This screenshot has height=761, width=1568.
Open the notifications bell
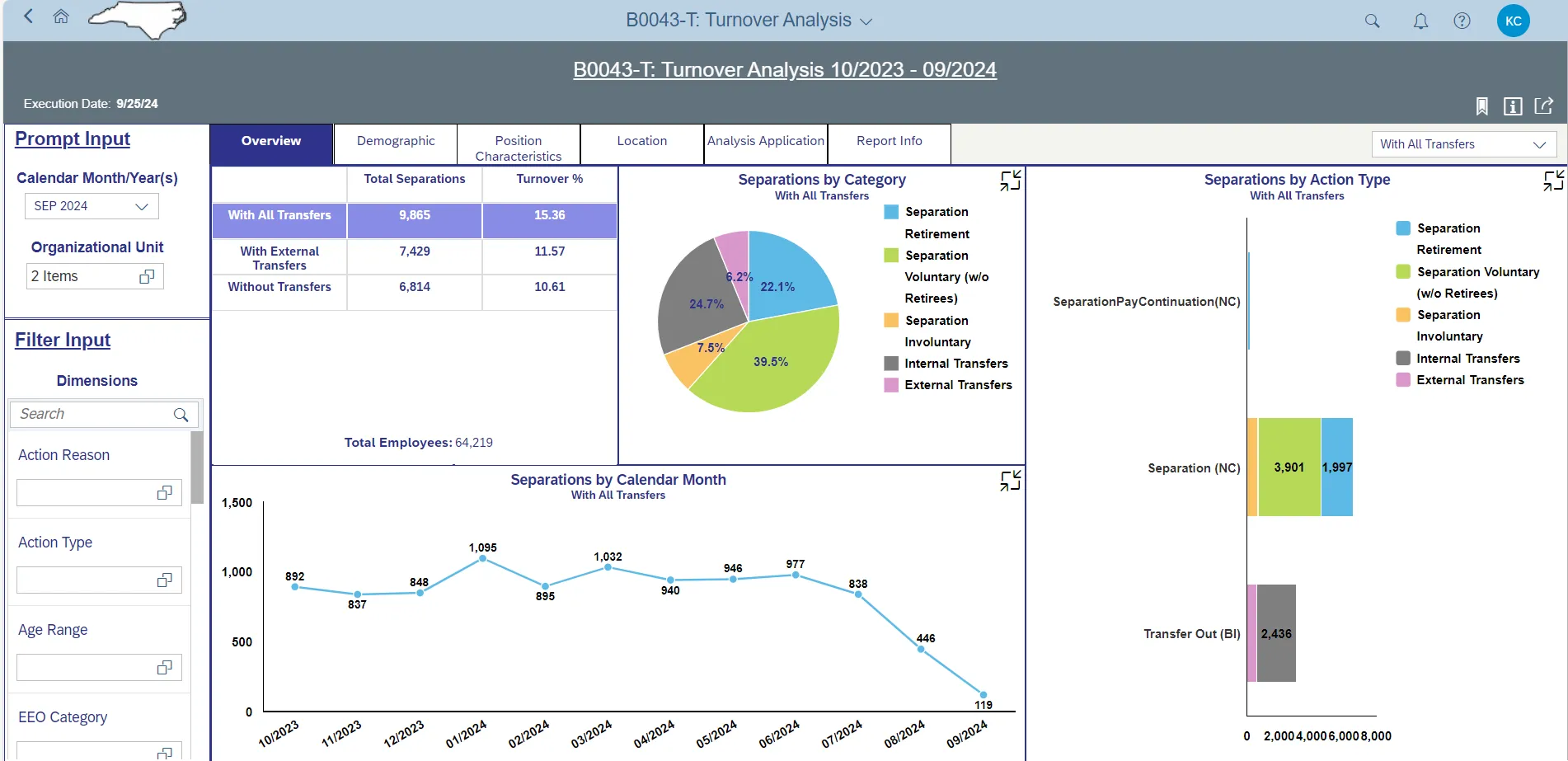click(1420, 21)
